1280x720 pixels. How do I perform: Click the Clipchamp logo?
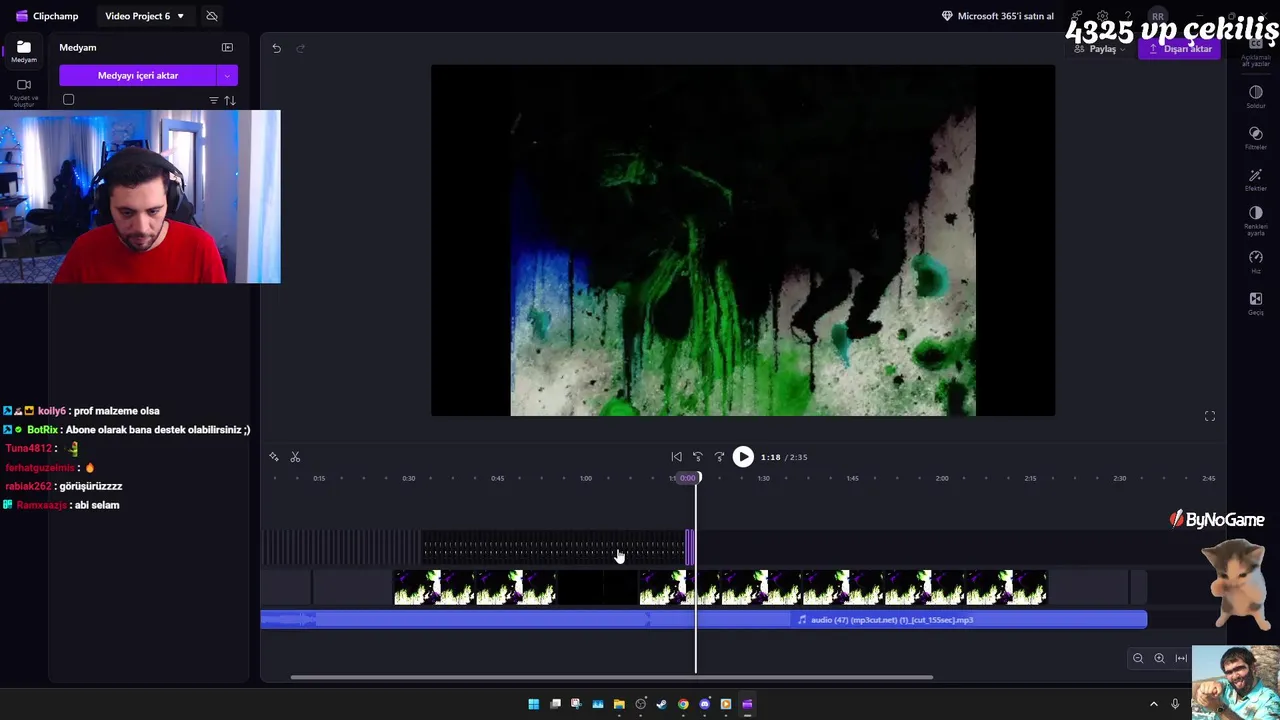(47, 16)
